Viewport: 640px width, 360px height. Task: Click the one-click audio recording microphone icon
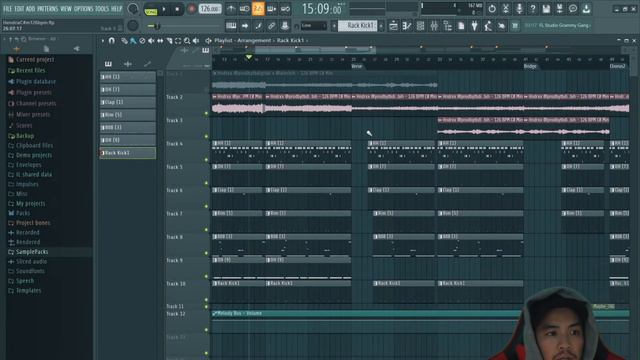[519, 9]
